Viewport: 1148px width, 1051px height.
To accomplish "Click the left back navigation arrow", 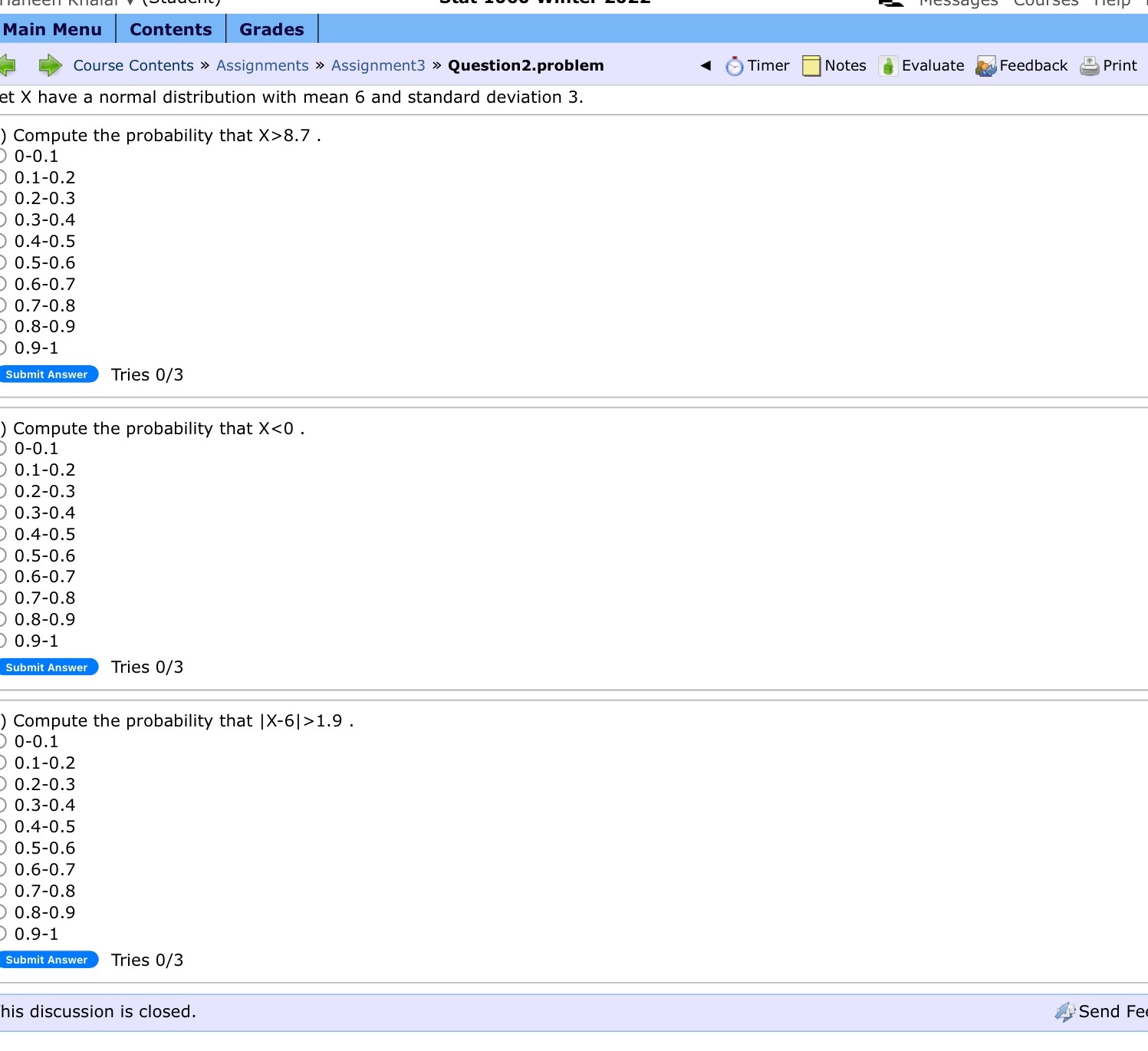I will [8, 65].
